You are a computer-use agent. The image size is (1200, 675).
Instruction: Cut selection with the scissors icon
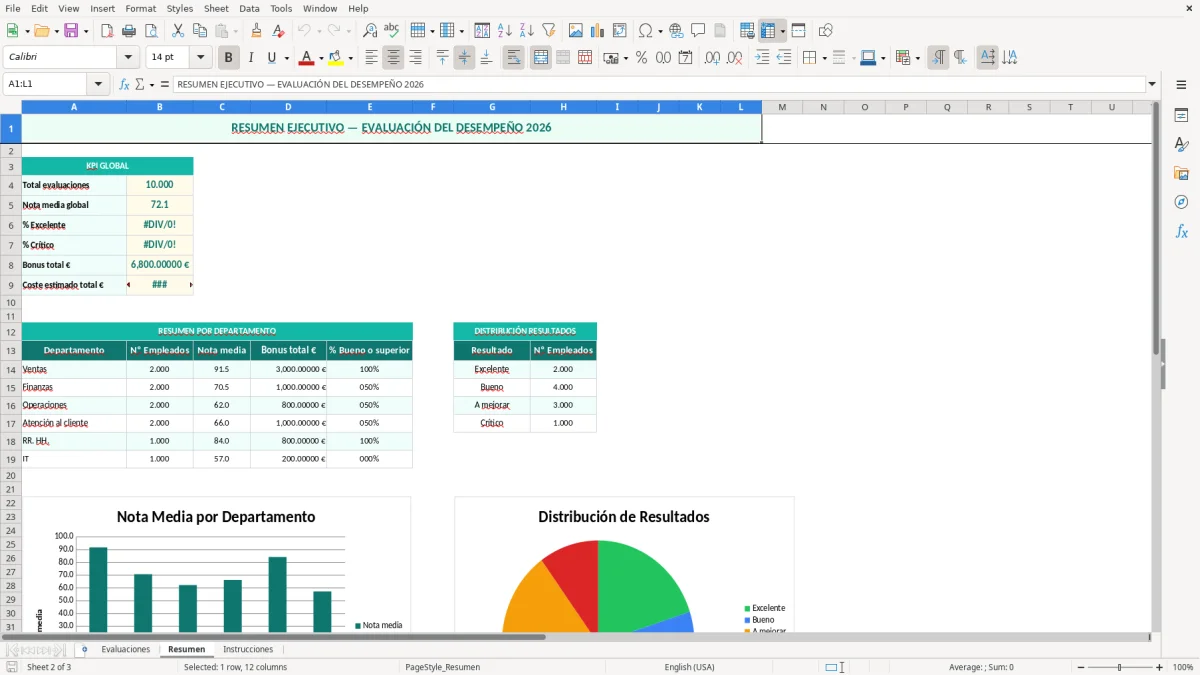(178, 31)
